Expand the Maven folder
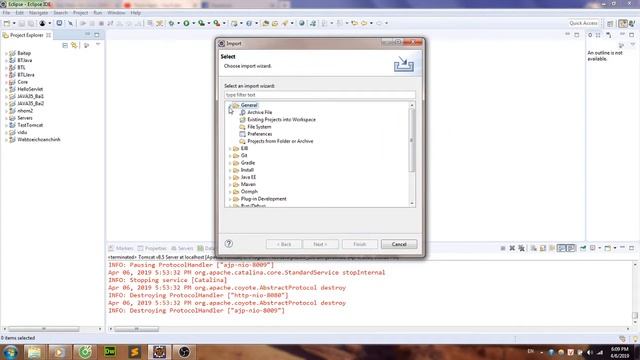640x360 pixels. pos(230,184)
